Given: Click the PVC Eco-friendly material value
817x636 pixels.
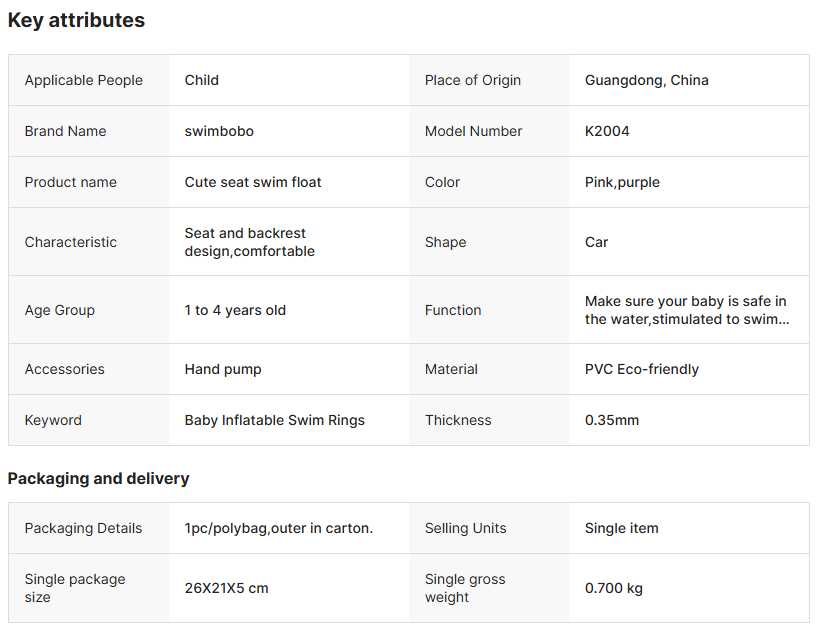Looking at the screenshot, I should pyautogui.click(x=641, y=369).
